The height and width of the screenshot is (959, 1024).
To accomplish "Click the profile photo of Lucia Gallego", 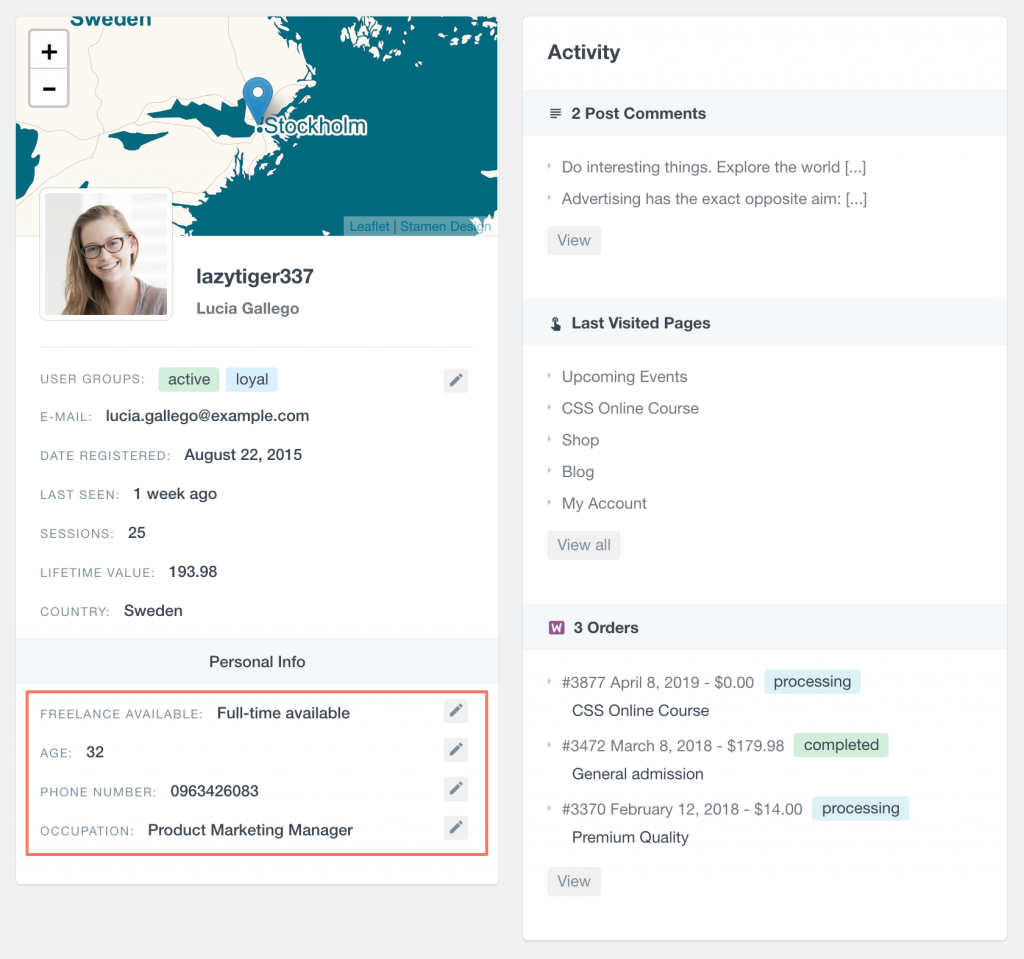I will coord(105,253).
